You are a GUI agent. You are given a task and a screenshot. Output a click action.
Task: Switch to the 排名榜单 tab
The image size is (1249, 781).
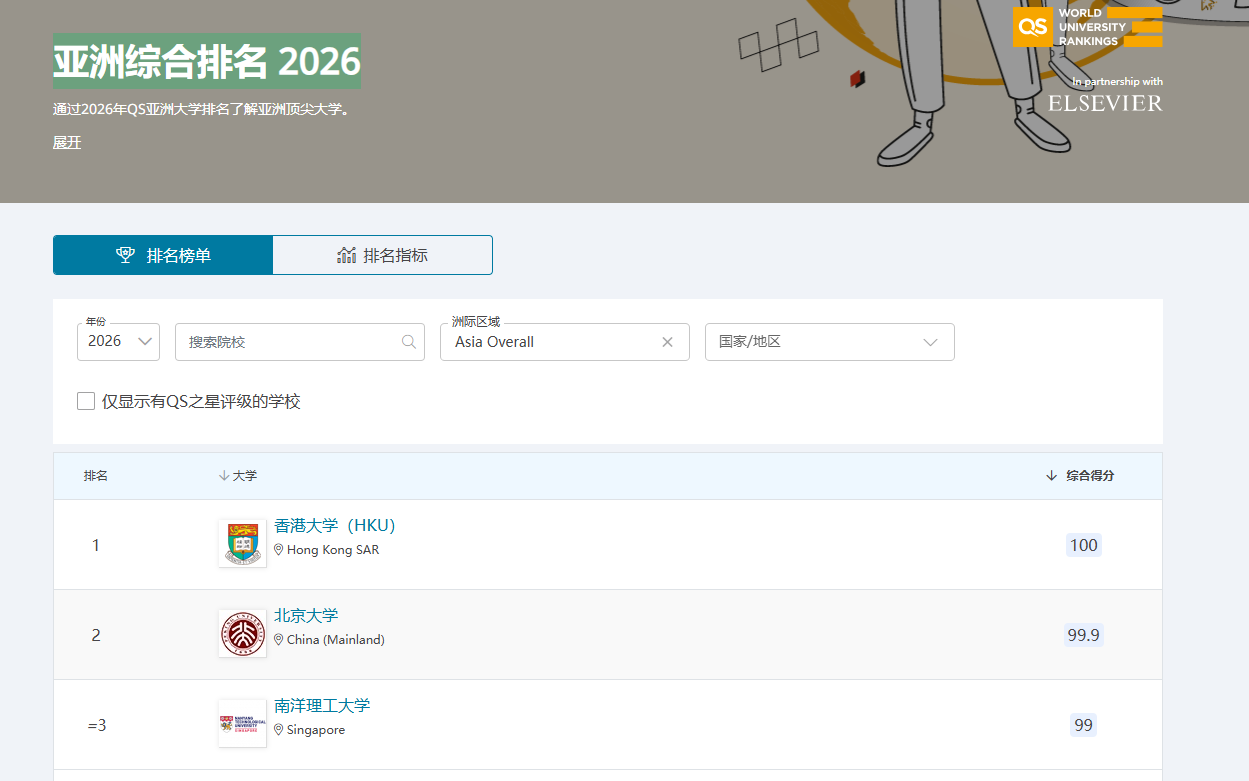click(163, 255)
